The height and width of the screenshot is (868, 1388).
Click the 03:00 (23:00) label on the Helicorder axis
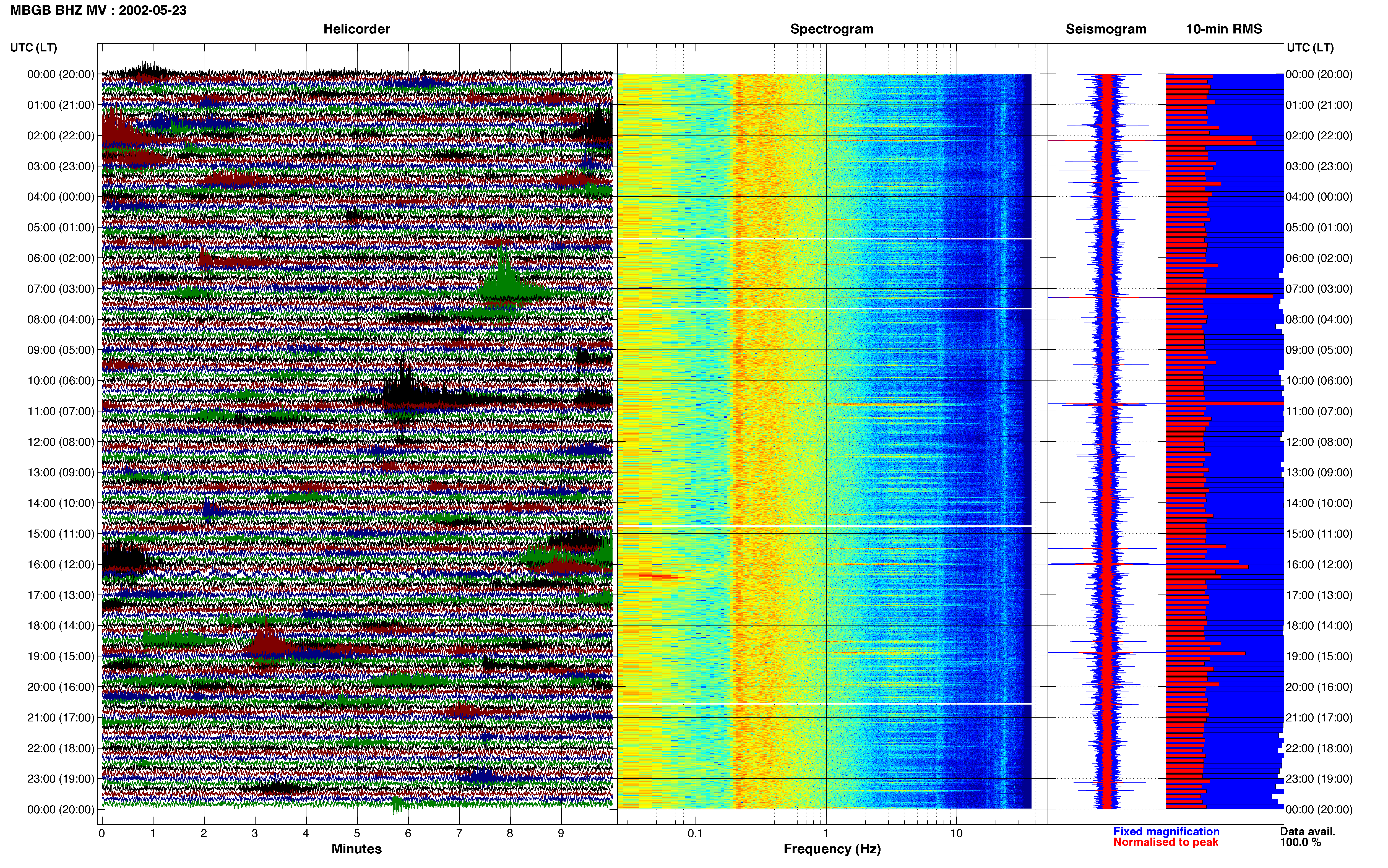(61, 166)
